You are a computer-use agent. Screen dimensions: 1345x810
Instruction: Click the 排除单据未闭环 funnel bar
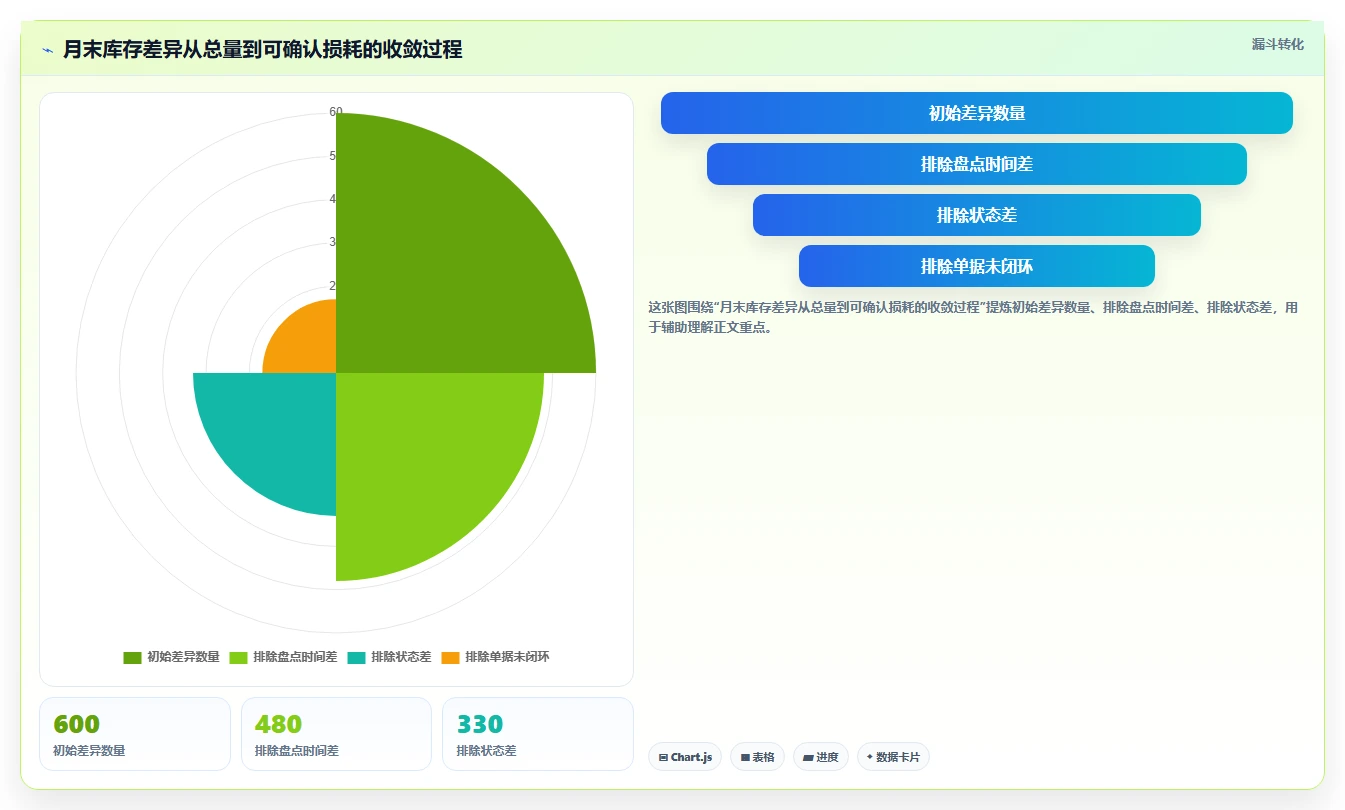click(976, 266)
